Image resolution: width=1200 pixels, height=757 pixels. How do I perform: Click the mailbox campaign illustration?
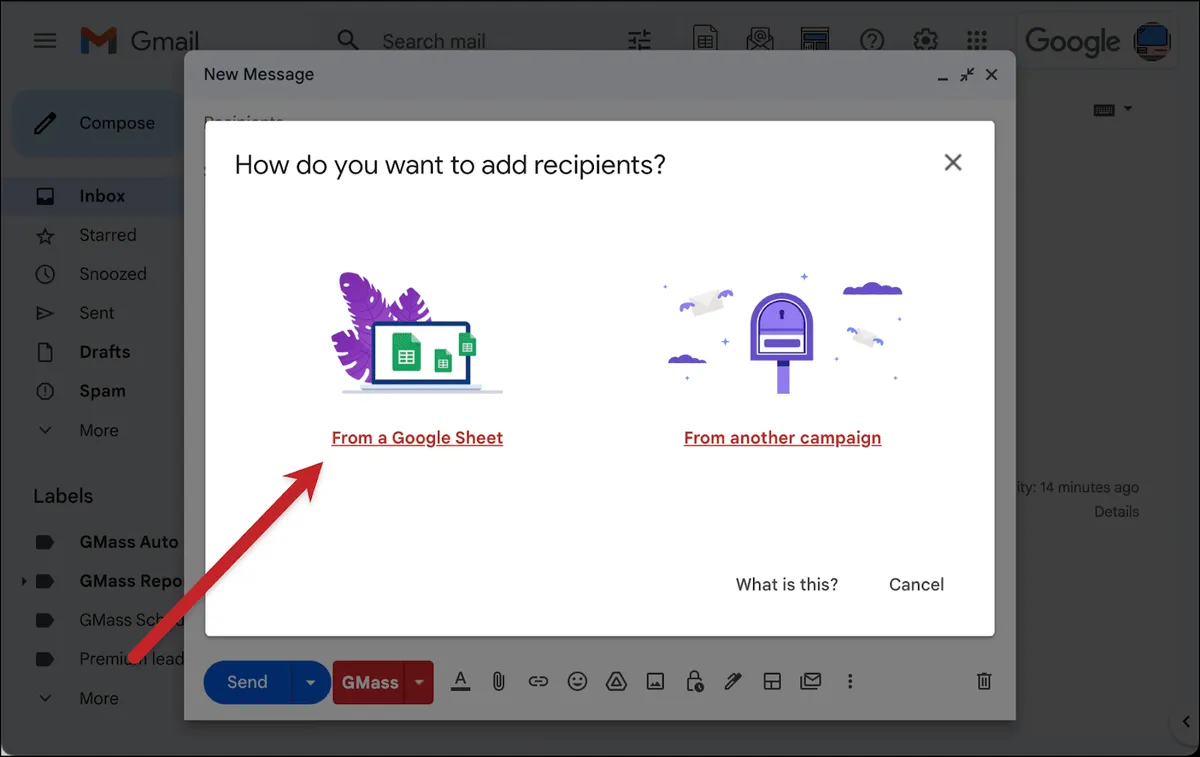[x=783, y=332]
